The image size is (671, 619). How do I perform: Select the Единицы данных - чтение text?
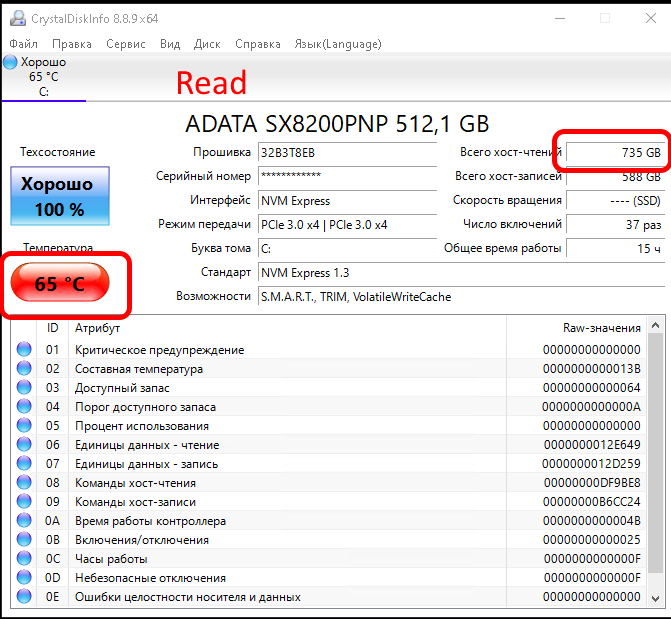click(147, 445)
